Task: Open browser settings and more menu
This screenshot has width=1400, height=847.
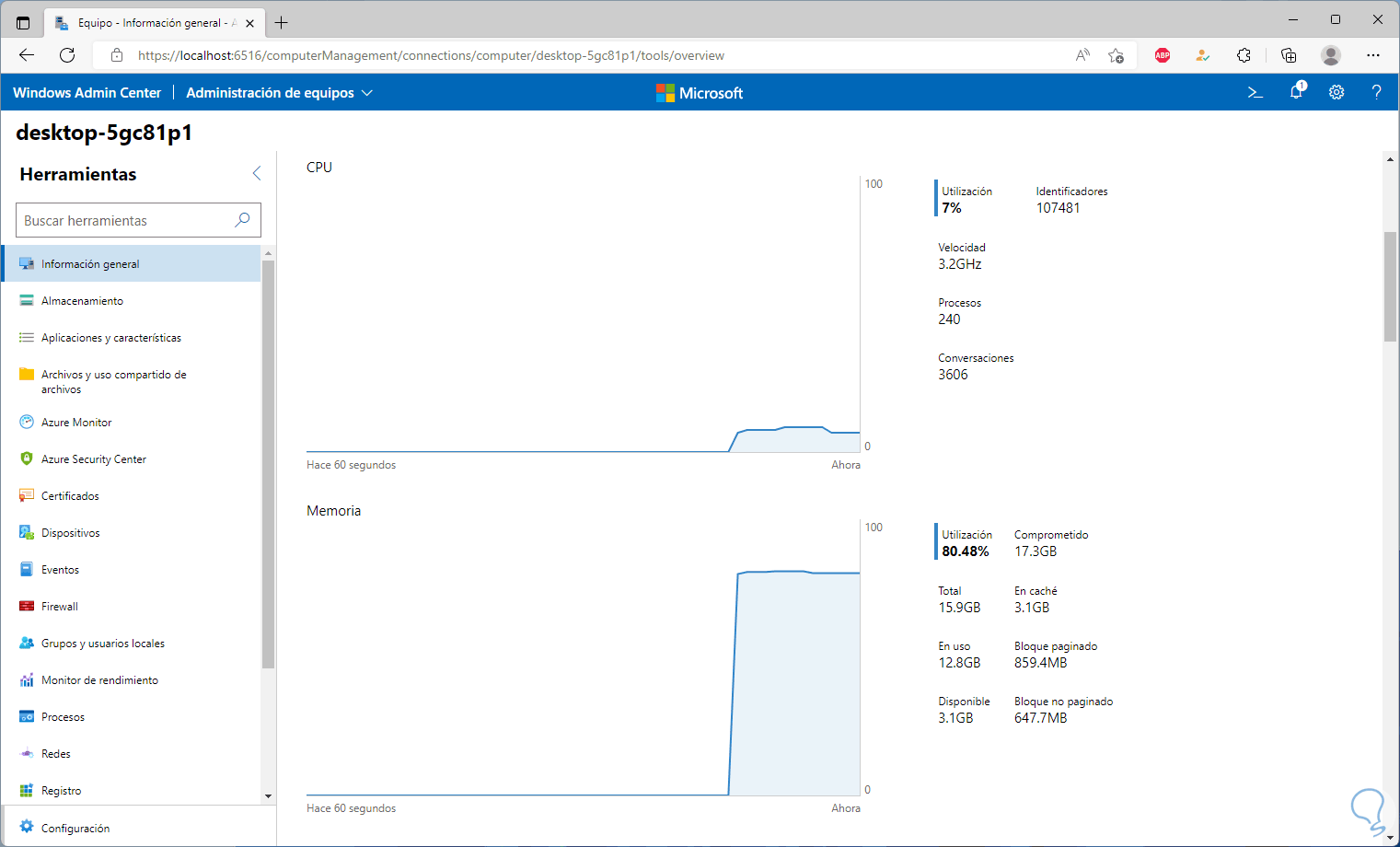Action: point(1373,55)
